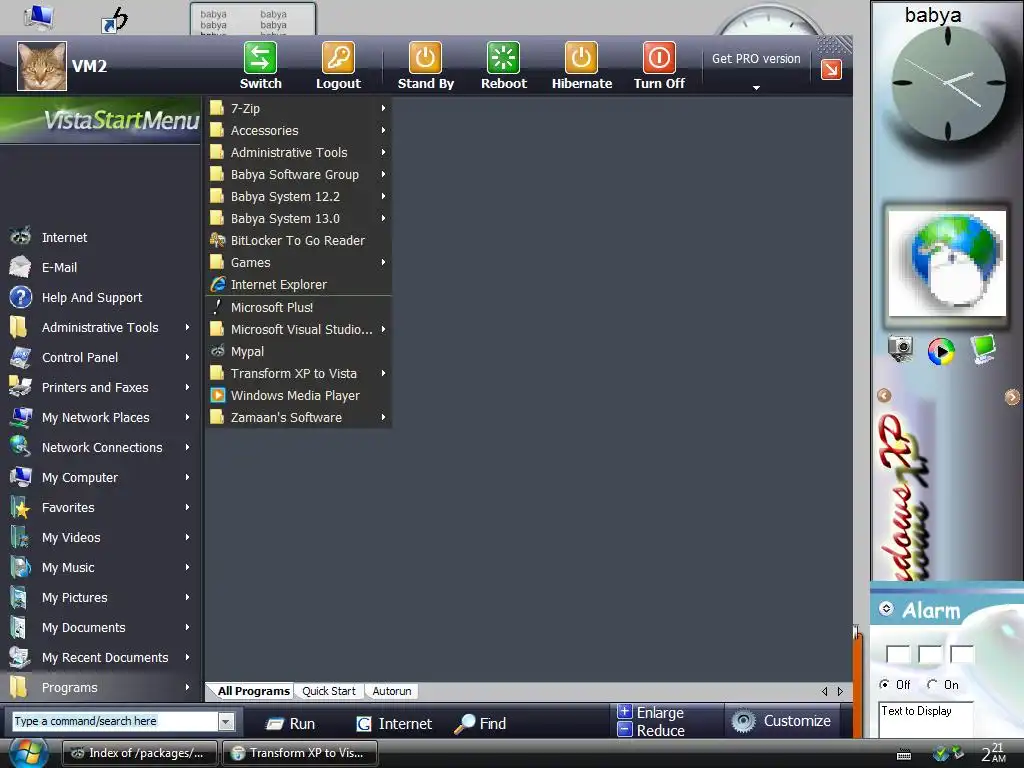
Task: Switch to the Autorun tab
Action: click(392, 691)
